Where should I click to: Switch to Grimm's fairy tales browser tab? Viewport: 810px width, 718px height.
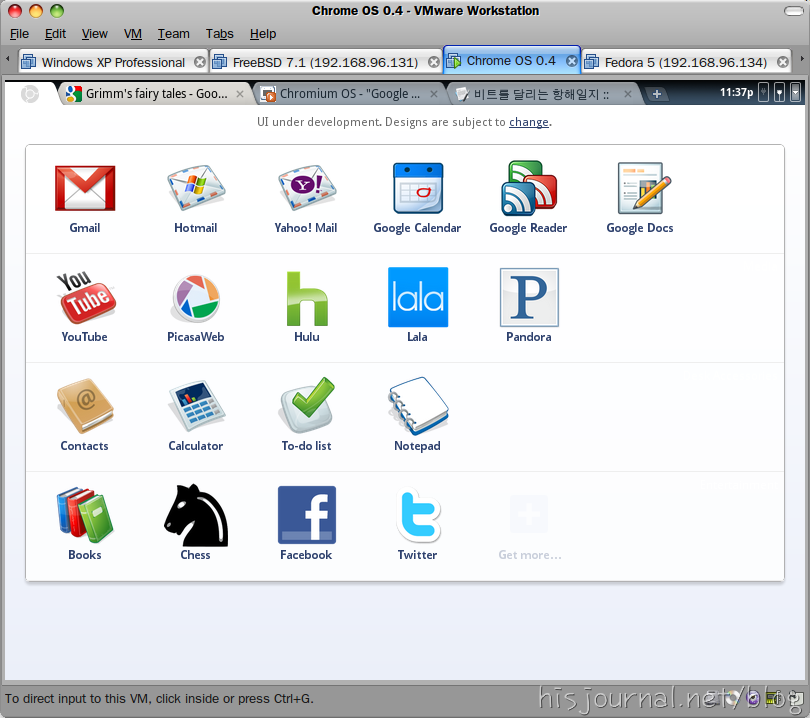click(x=156, y=93)
